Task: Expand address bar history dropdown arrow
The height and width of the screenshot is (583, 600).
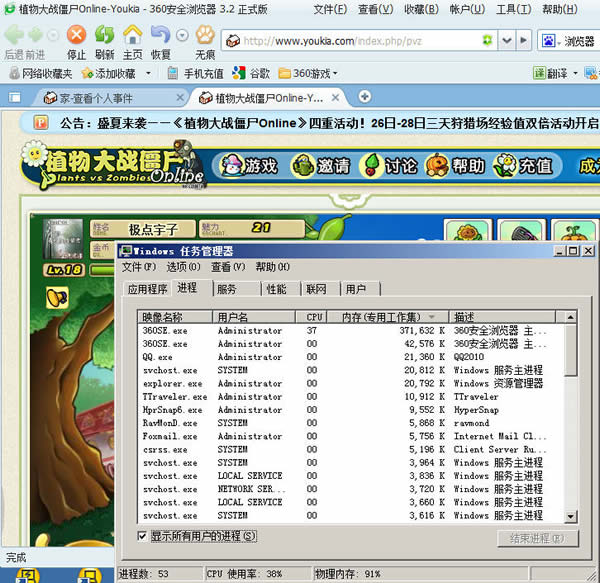Action: 507,40
